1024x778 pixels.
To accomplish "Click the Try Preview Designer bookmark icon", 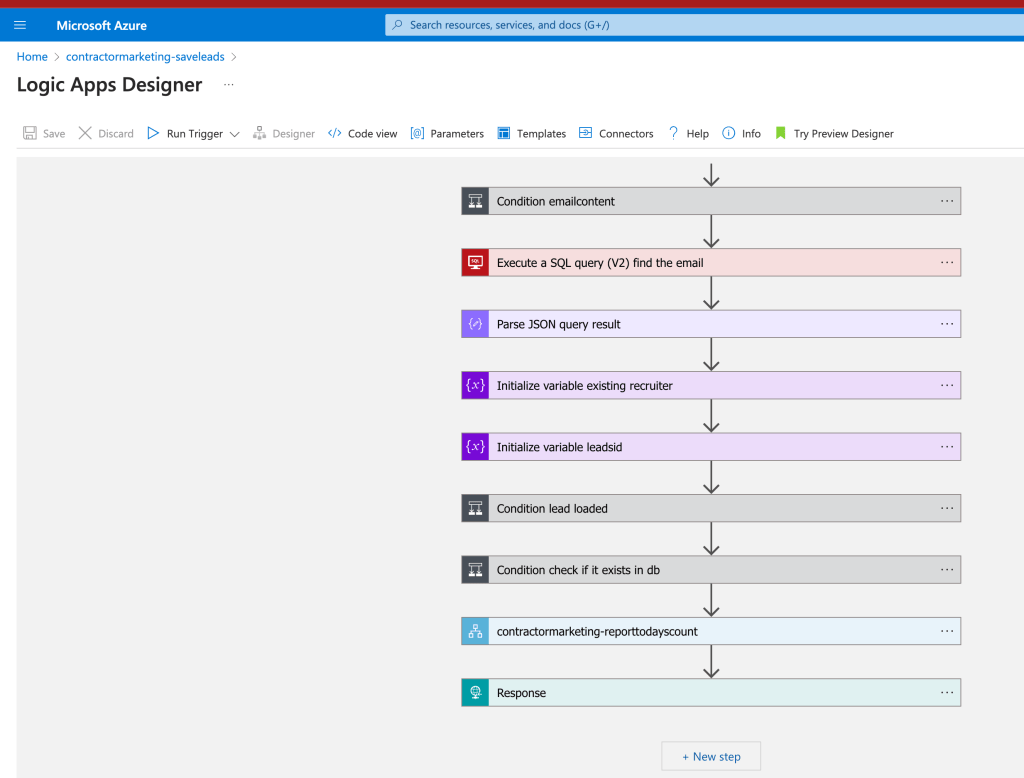I will tap(780, 133).
